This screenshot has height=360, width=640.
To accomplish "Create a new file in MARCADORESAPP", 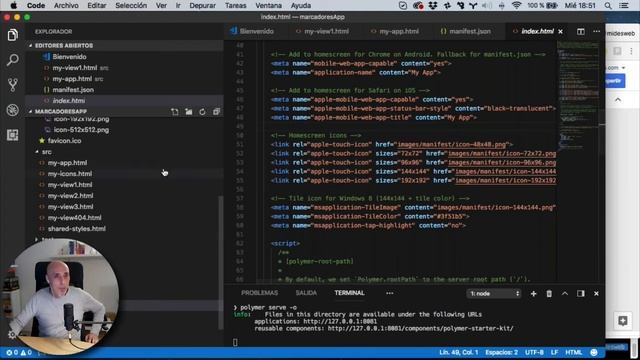I will tap(175, 111).
